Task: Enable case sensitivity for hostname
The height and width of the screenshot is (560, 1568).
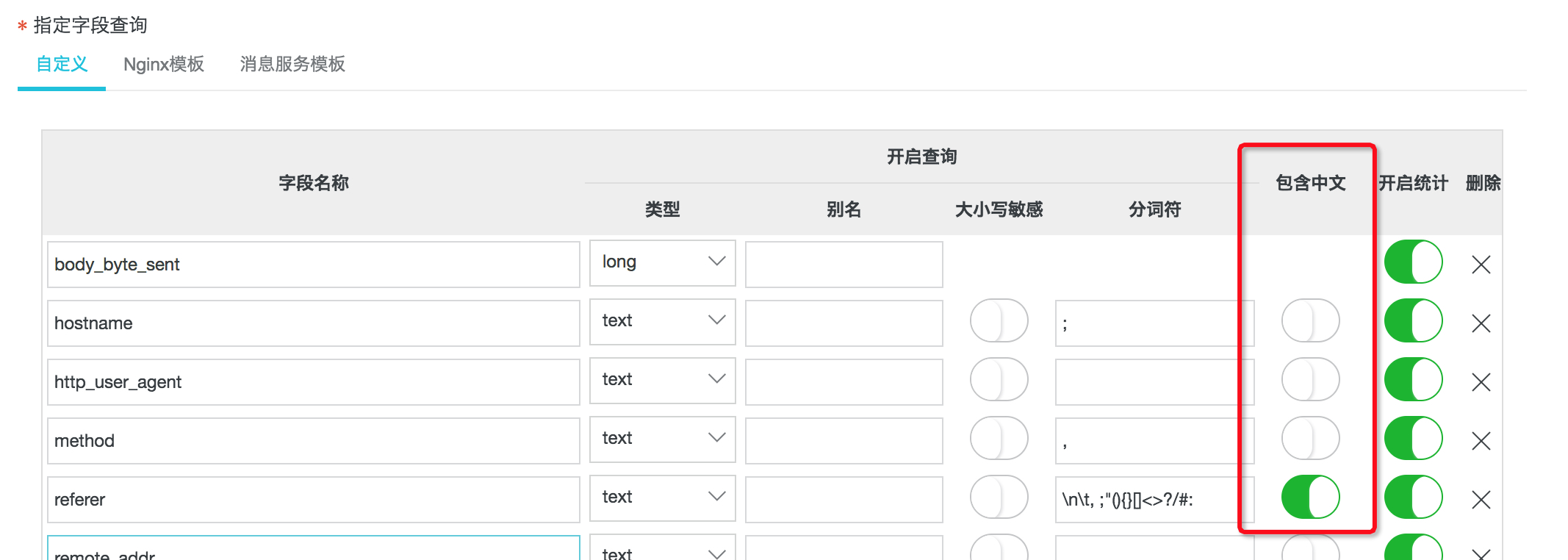Action: coord(999,320)
